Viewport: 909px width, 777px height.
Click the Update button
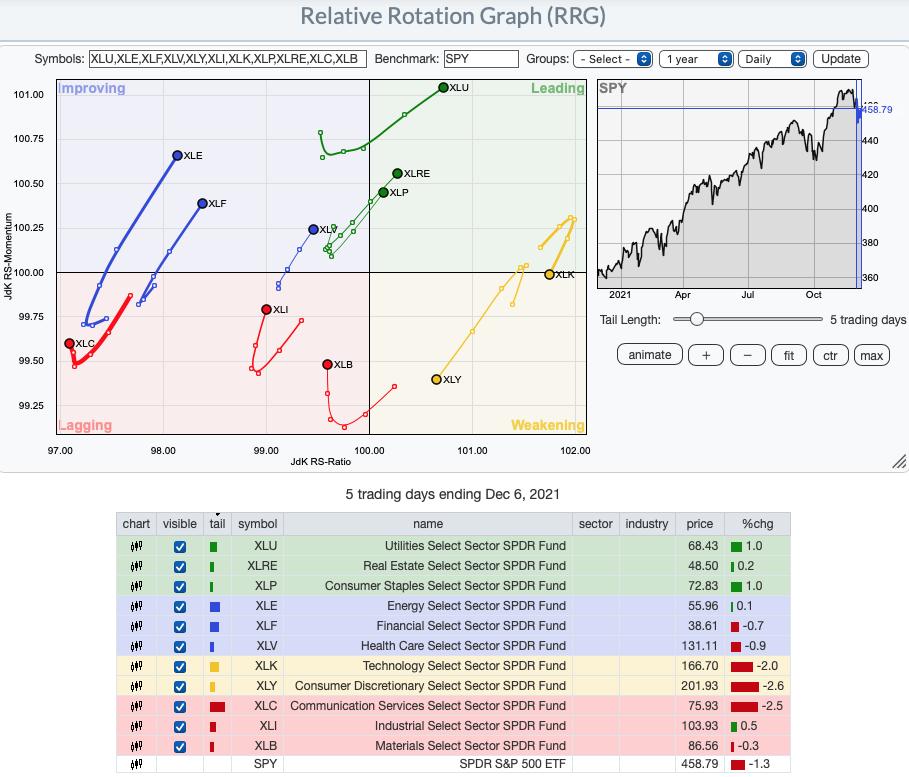pyautogui.click(x=841, y=59)
